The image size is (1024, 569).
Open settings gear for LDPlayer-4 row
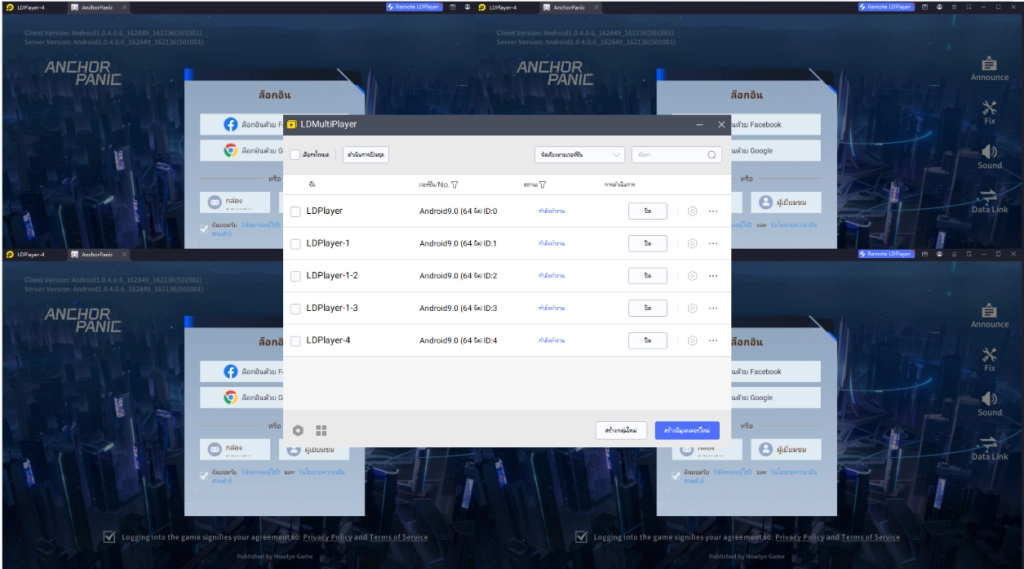[x=692, y=340]
